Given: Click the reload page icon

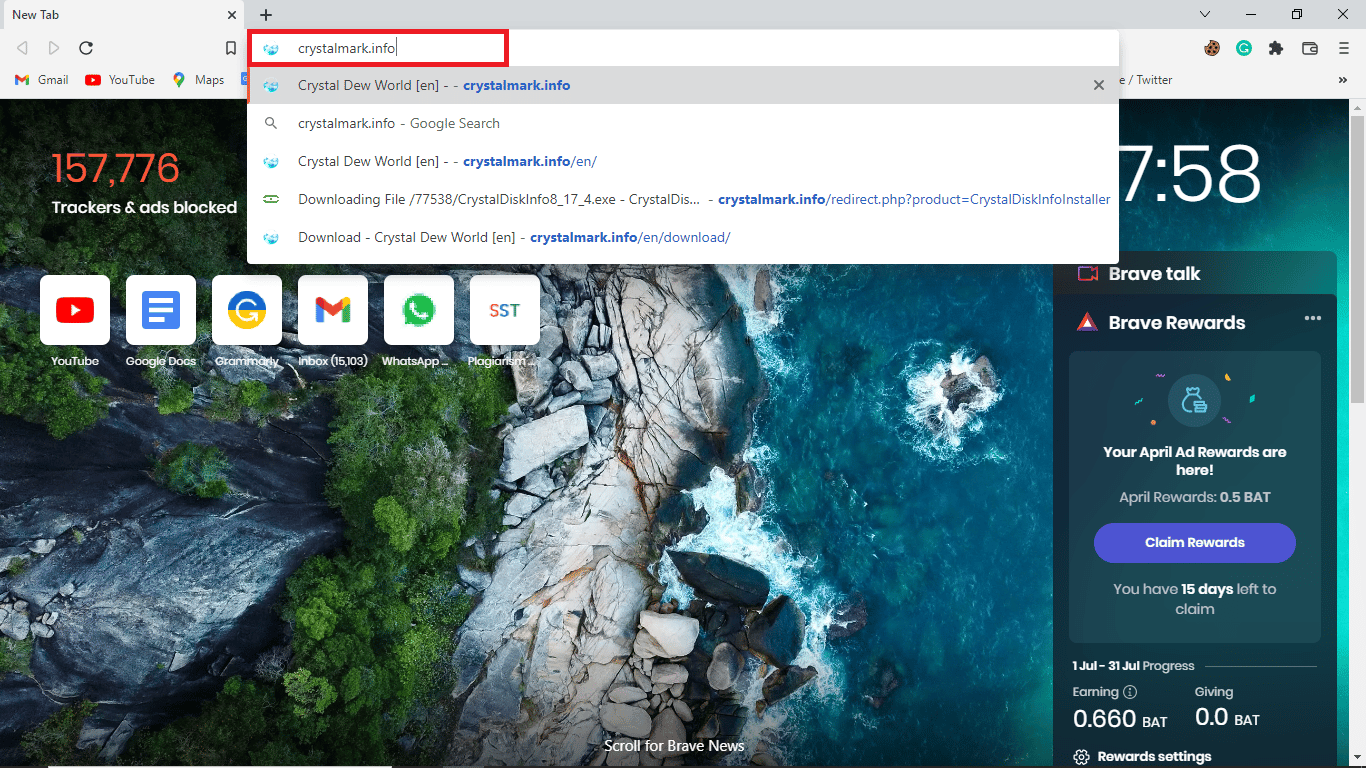Looking at the screenshot, I should point(86,48).
